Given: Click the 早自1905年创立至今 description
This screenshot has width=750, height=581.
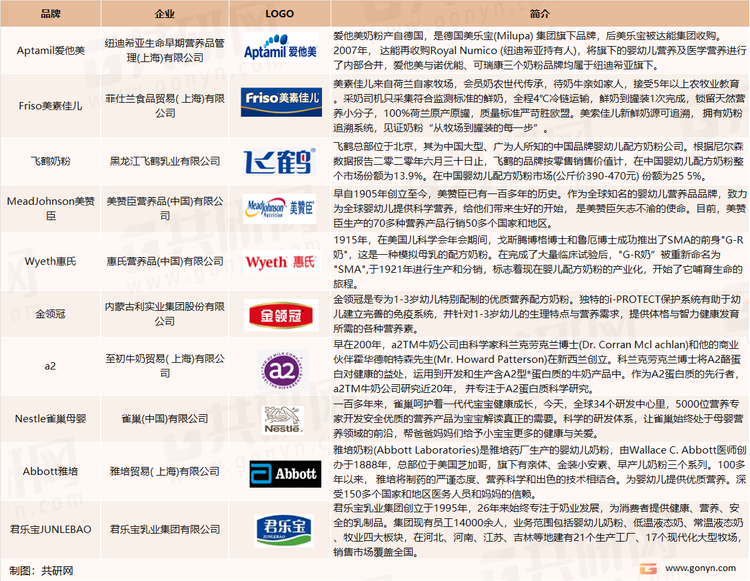Looking at the screenshot, I should pos(540,208).
